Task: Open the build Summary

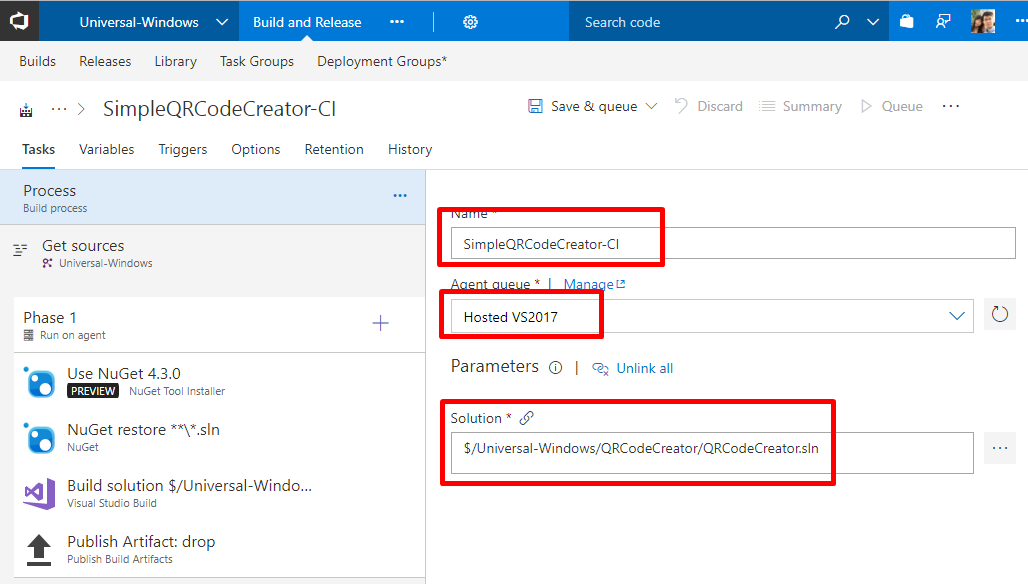Action: [800, 106]
